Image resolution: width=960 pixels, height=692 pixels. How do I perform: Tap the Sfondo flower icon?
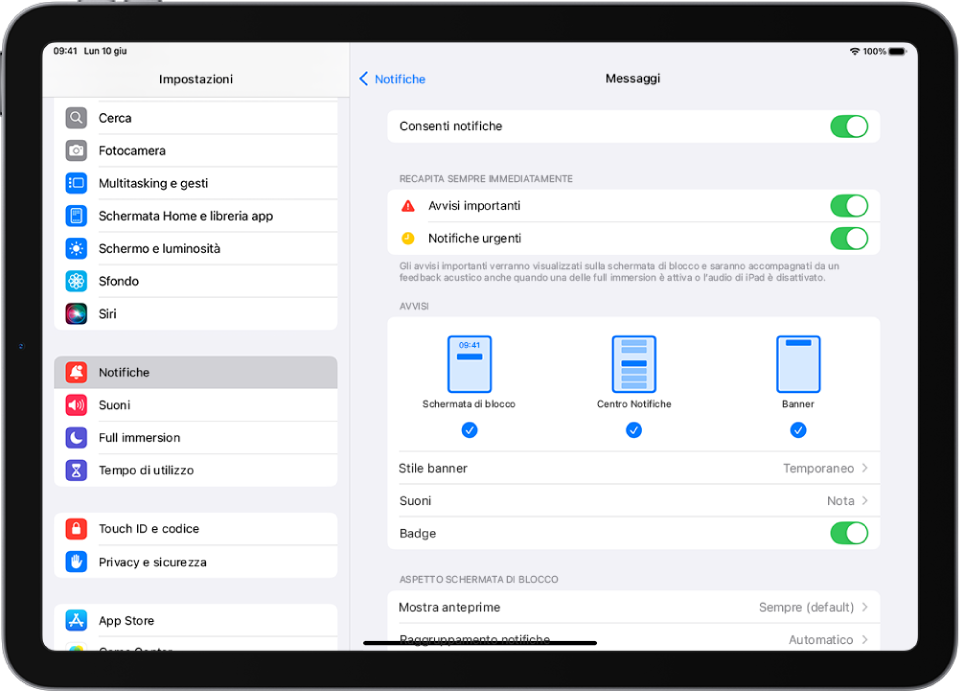point(76,280)
